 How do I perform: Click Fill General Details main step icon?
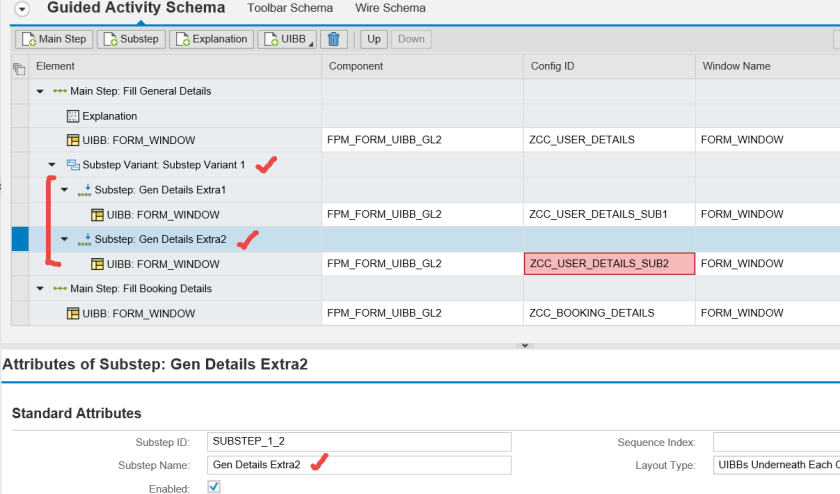tap(59, 91)
